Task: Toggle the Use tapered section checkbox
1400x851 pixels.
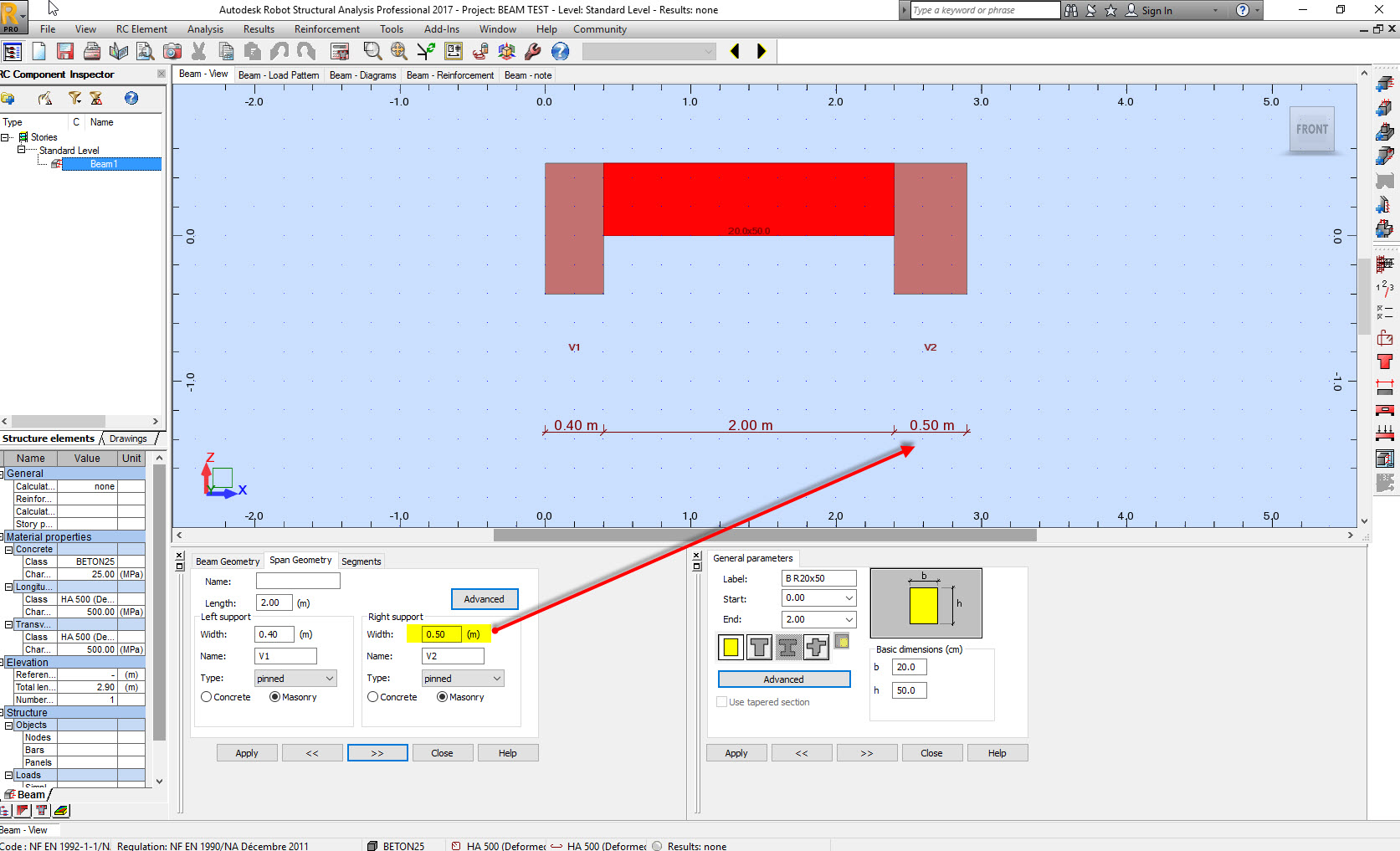Action: coord(722,702)
